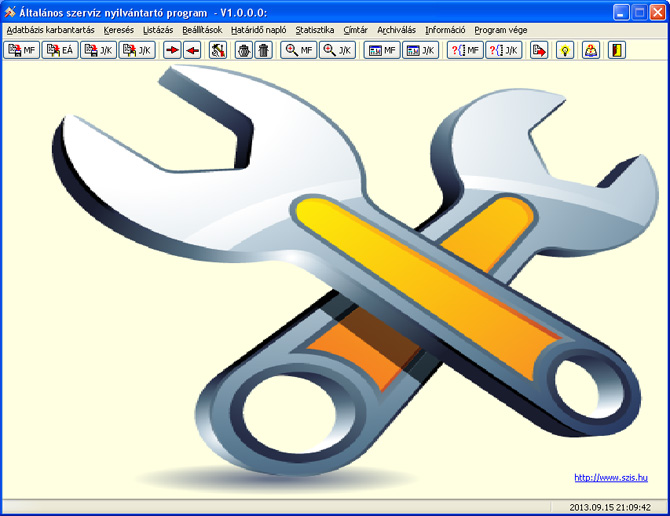
Task: Click the exit door toolbar icon
Action: [x=617, y=50]
